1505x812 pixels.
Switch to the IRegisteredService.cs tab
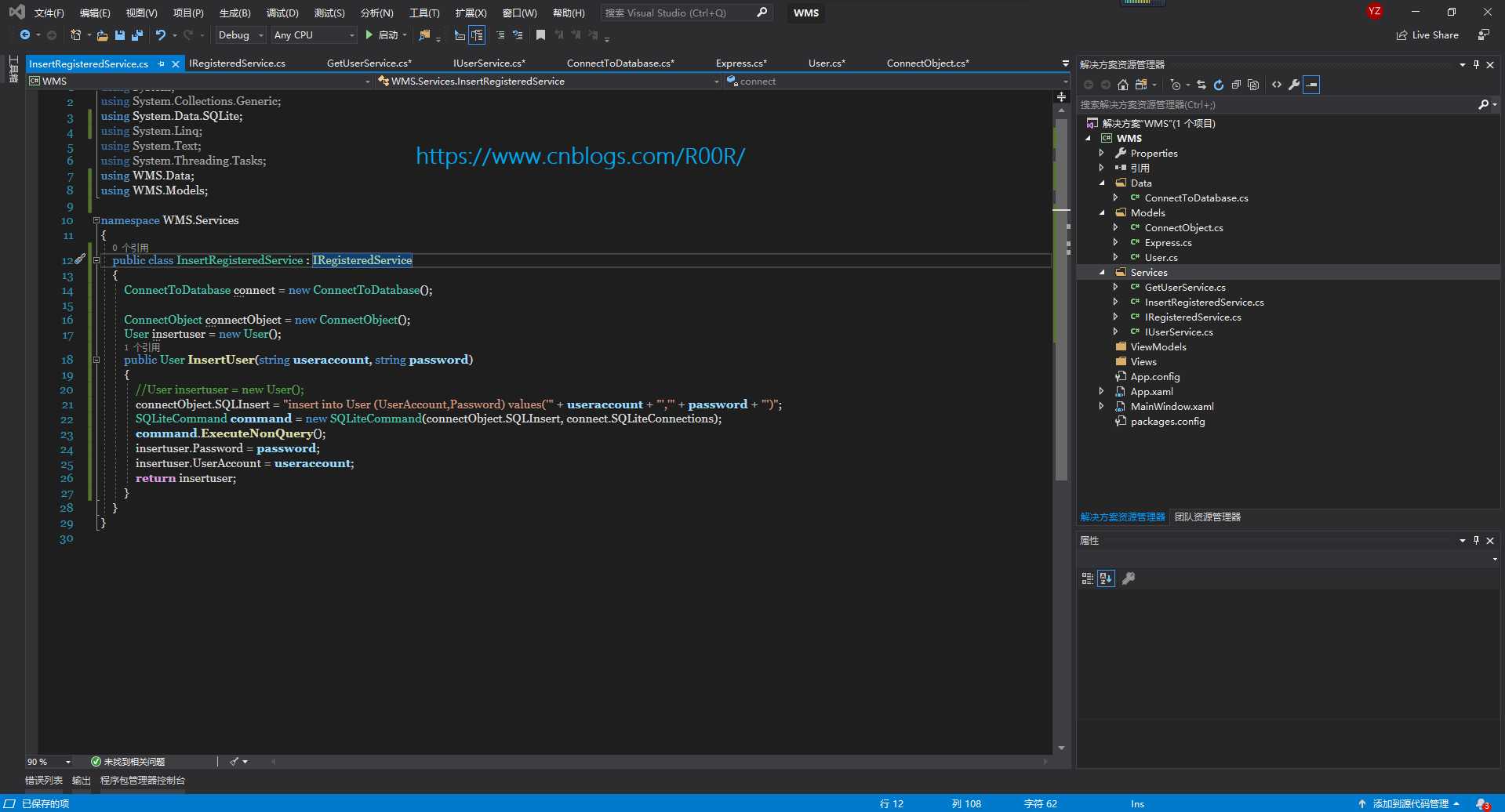(237, 63)
